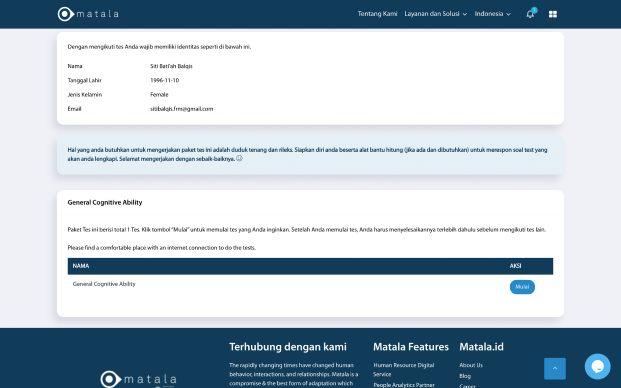Click the email sitibalqis.frm@gmail.com
Viewport: 621px width, 388px height.
(181, 109)
